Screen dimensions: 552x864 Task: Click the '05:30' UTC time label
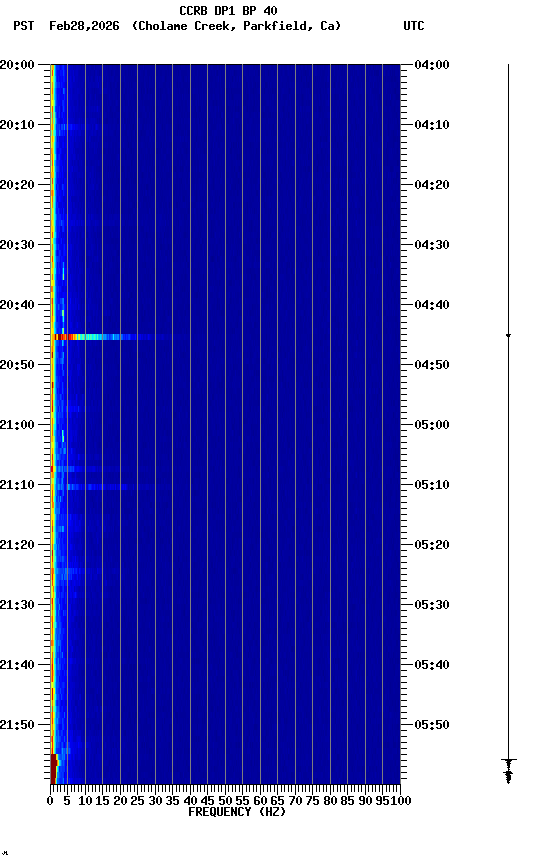432,605
